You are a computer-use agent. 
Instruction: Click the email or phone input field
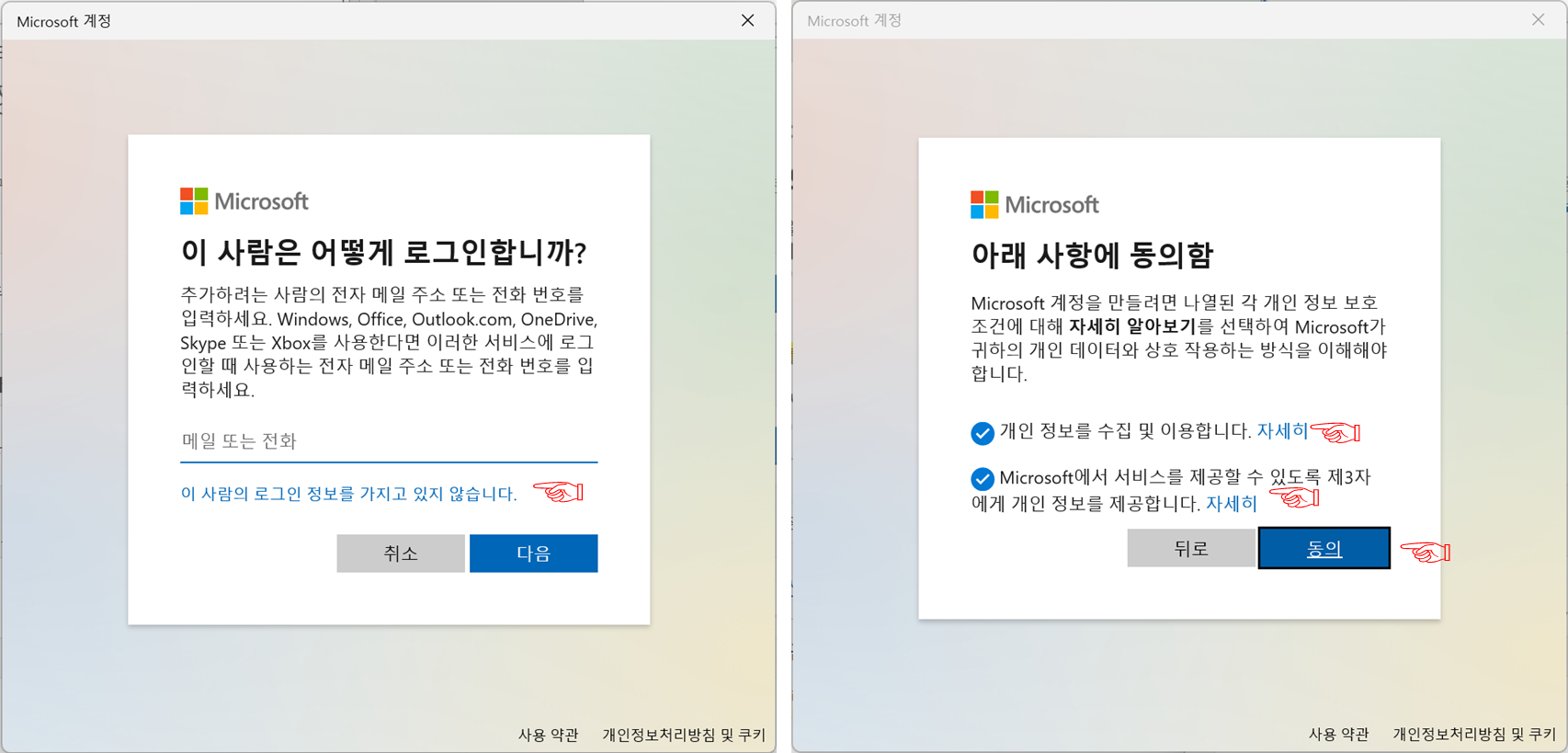point(389,441)
